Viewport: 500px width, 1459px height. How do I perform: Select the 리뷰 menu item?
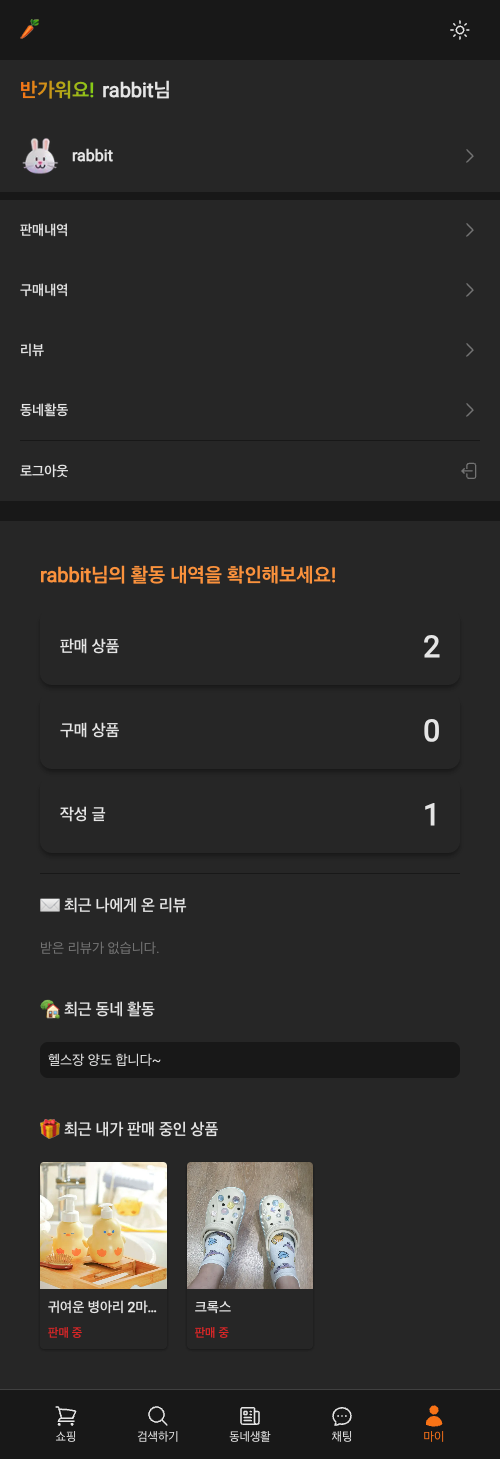click(250, 350)
